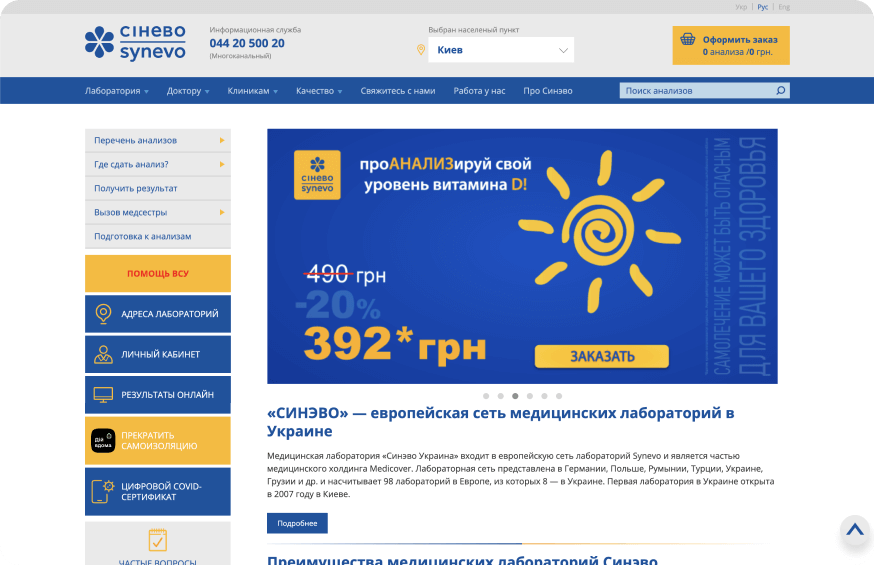The width and height of the screenshot is (874, 565).
Task: Click the map pin beside city selector
Action: tap(421, 50)
